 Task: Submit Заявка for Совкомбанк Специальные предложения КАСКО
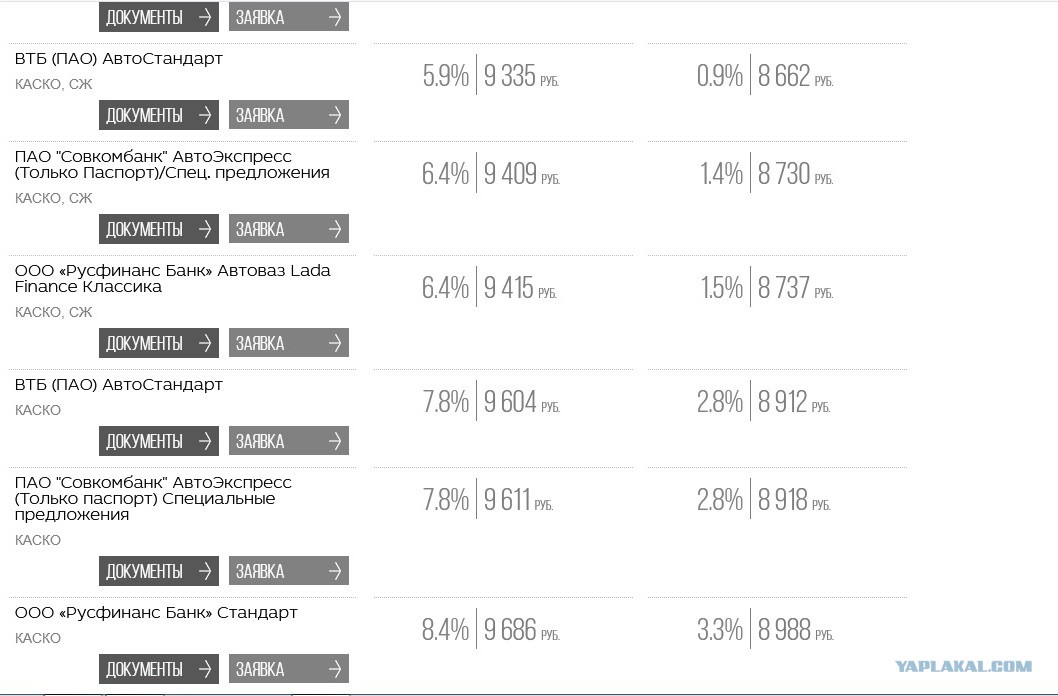click(289, 571)
